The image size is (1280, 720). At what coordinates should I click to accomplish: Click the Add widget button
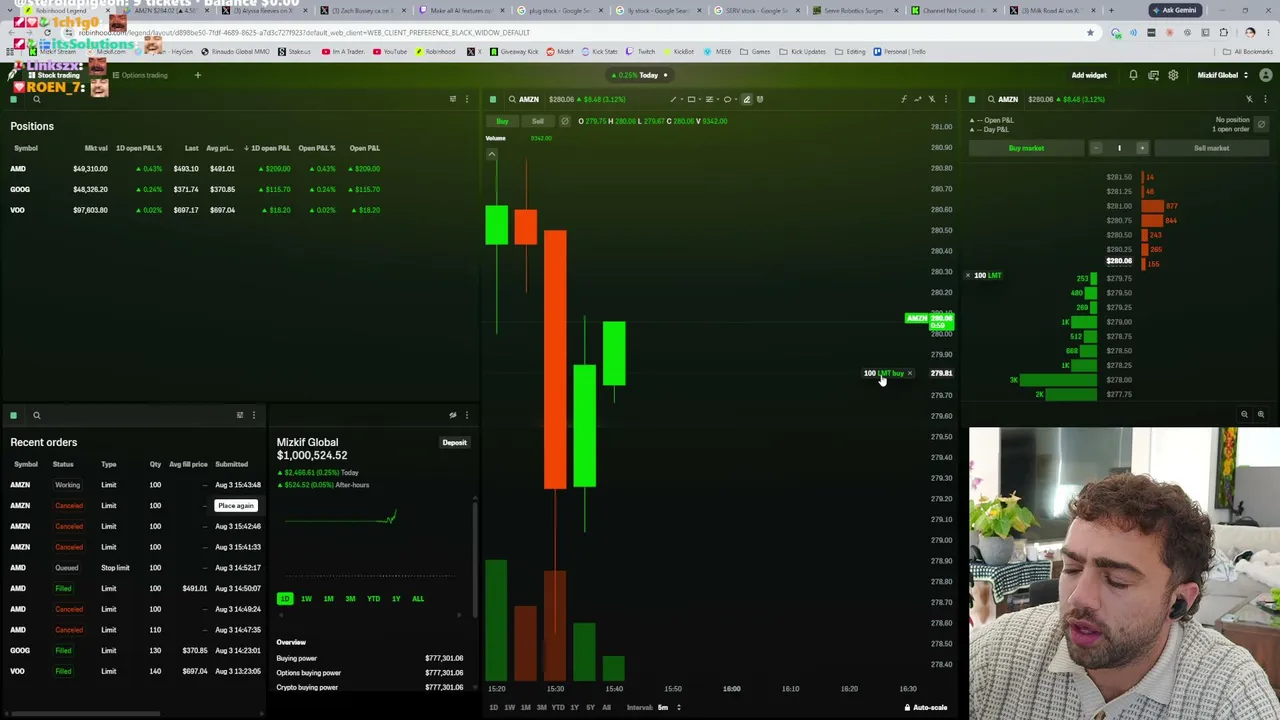1089,75
